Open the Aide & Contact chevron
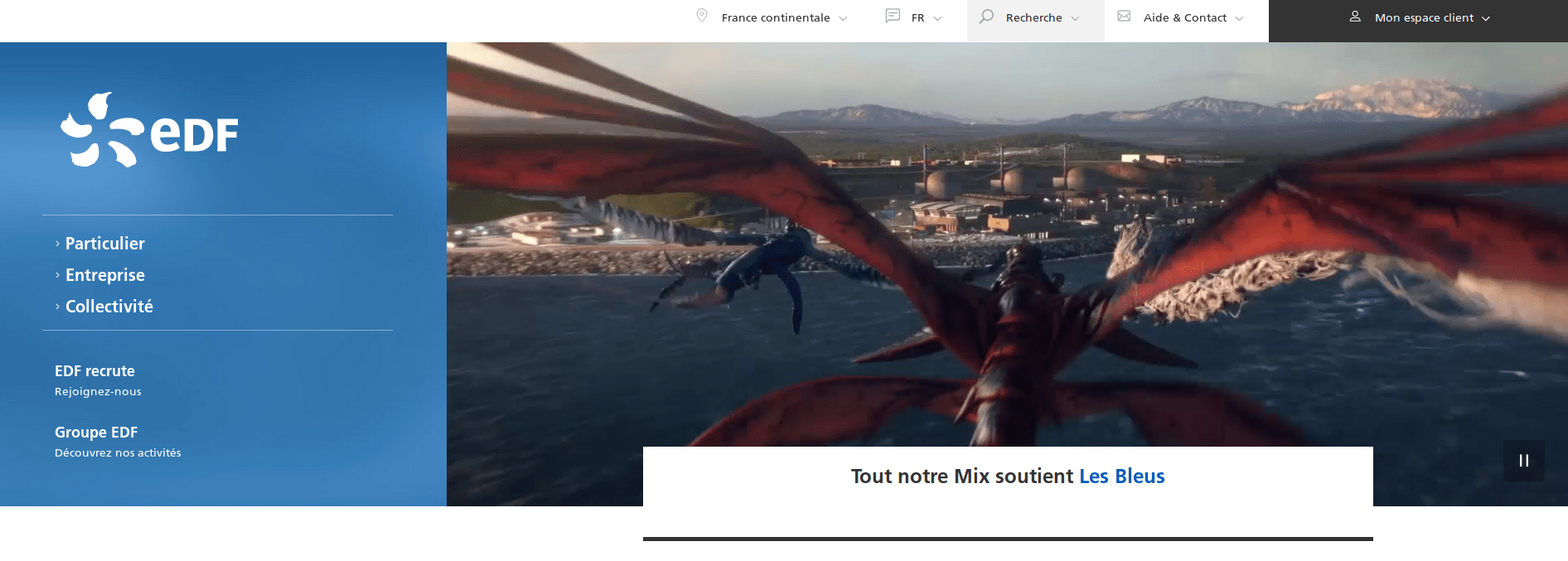The width and height of the screenshot is (1568, 561). (1239, 18)
